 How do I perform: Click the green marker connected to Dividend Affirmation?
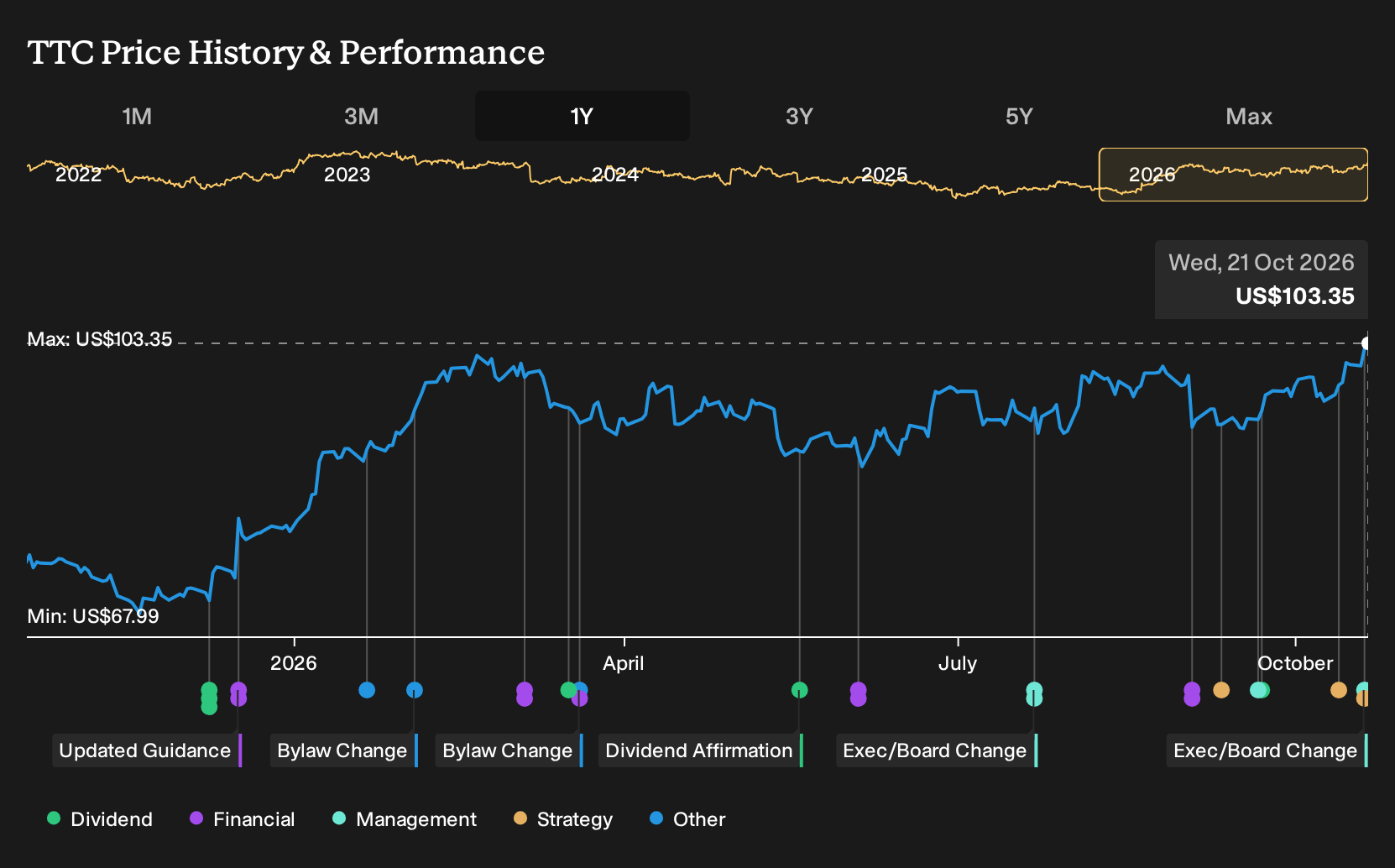point(800,690)
